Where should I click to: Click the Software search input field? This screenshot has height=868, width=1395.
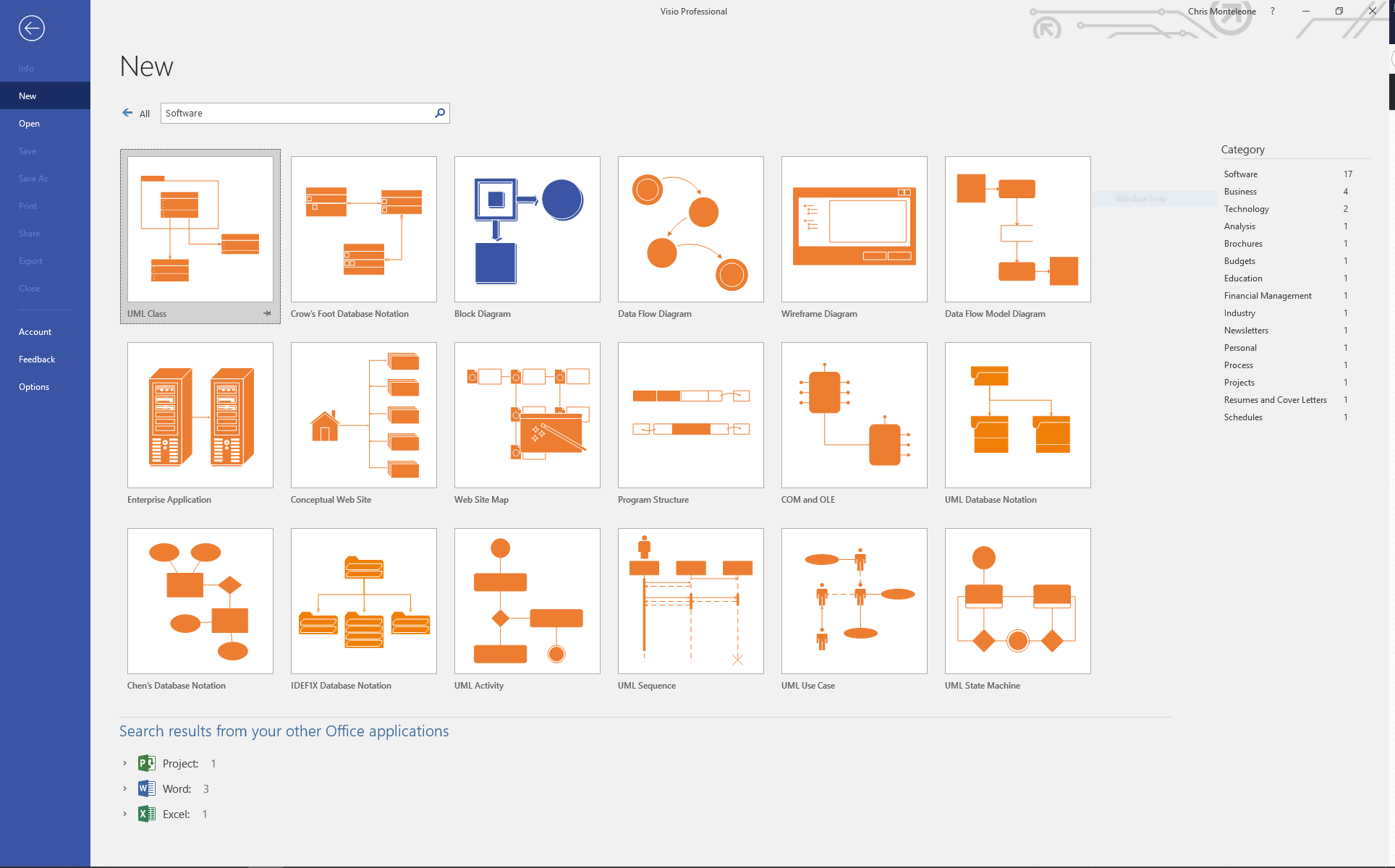(297, 113)
